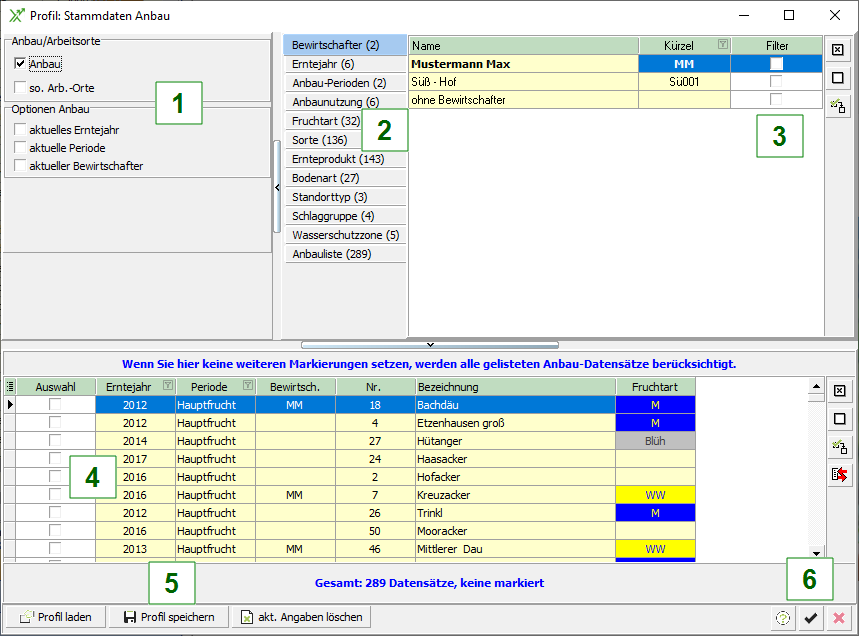Click select-all icon in upper filter panel
This screenshot has width=859, height=636.
point(838,50)
